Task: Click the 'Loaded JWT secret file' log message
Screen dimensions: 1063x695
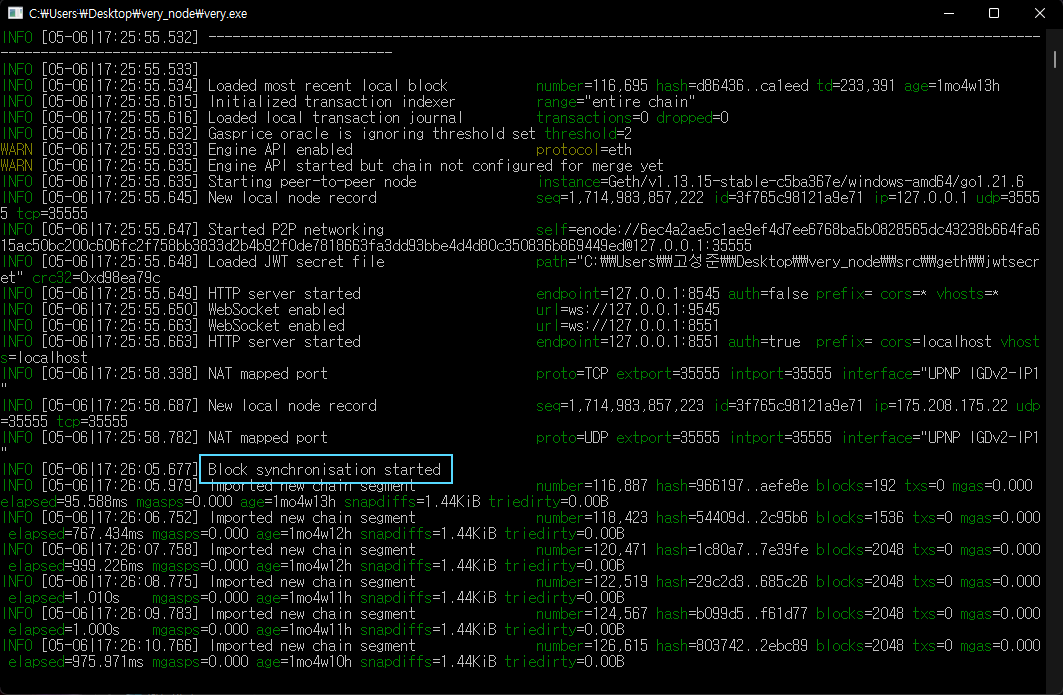Action: pyautogui.click(x=295, y=262)
